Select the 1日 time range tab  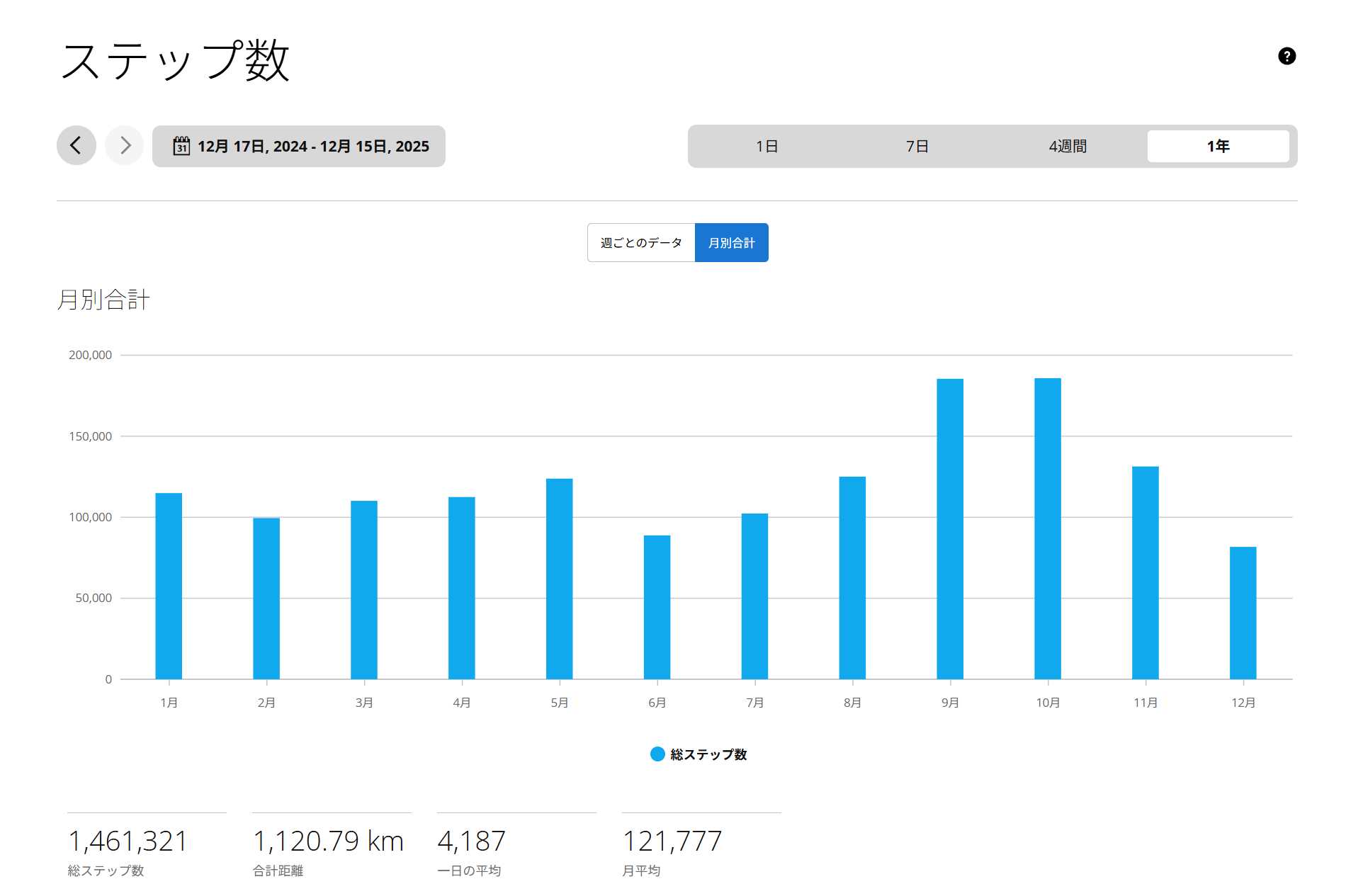click(767, 147)
